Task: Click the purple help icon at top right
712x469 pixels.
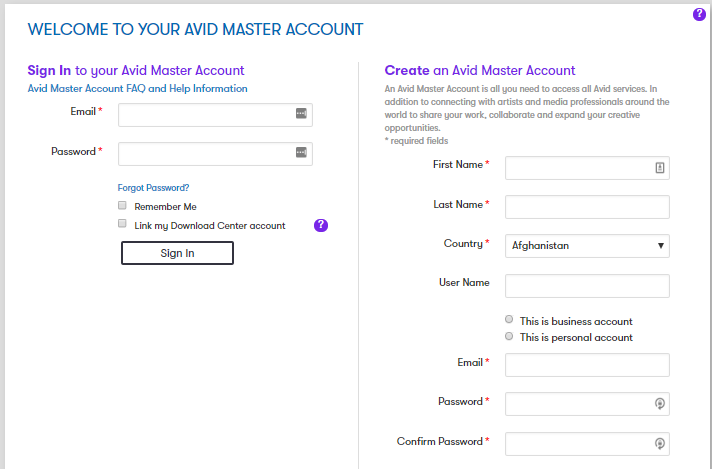Action: point(699,14)
